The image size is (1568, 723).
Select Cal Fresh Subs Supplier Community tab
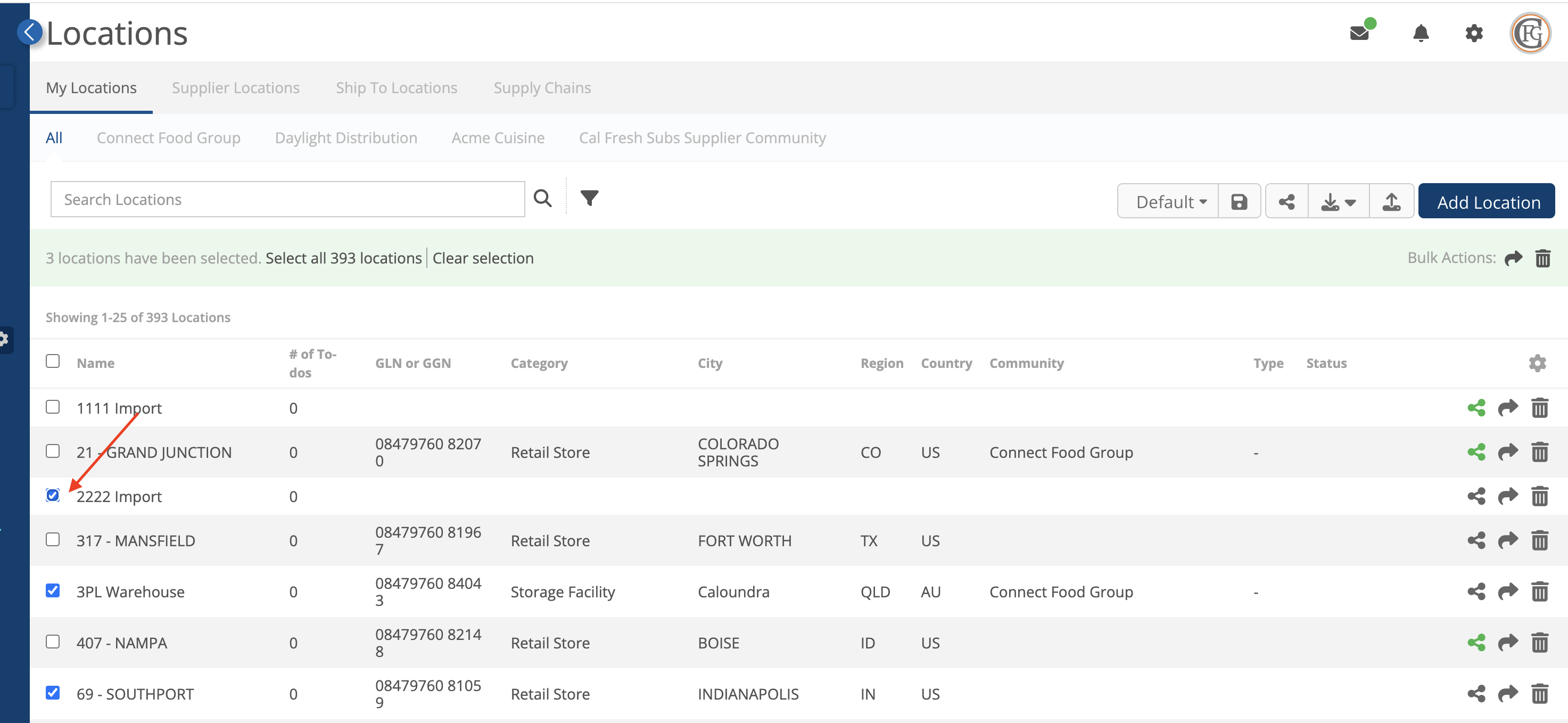click(703, 138)
